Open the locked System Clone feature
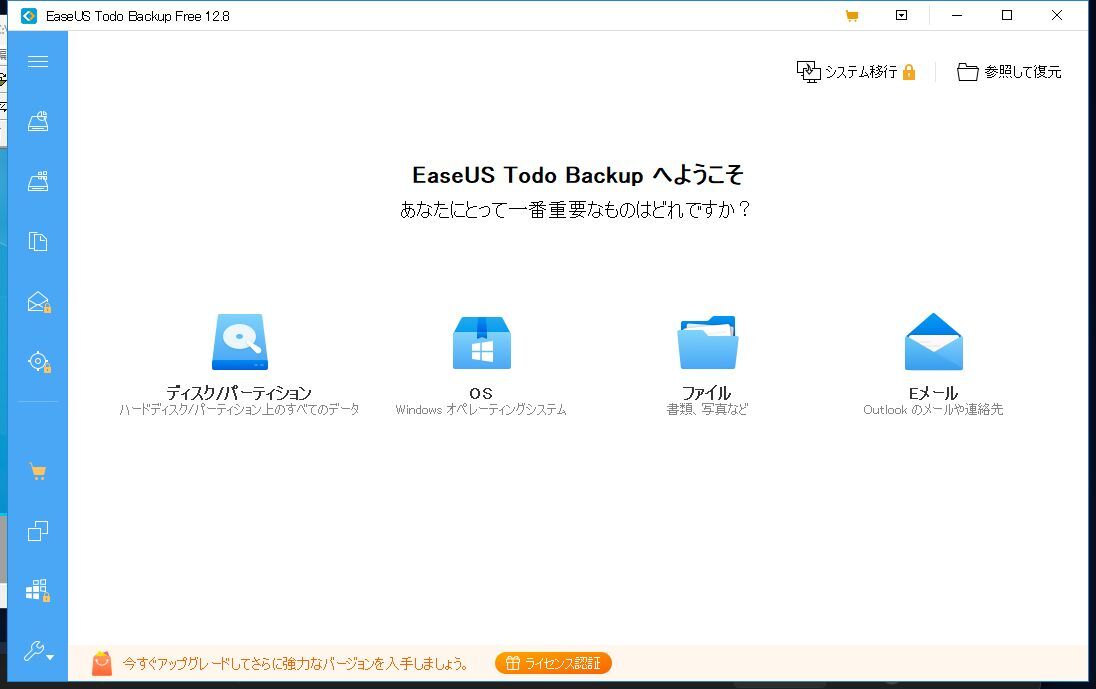 pyautogui.click(x=38, y=590)
